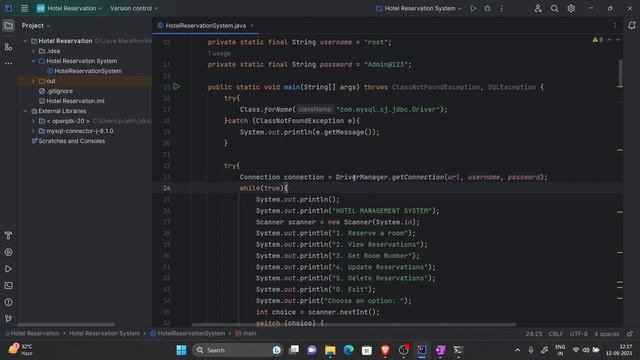Expand mysql-connector-j-8.1.0 library
The height and width of the screenshot is (360, 640).
33,131
